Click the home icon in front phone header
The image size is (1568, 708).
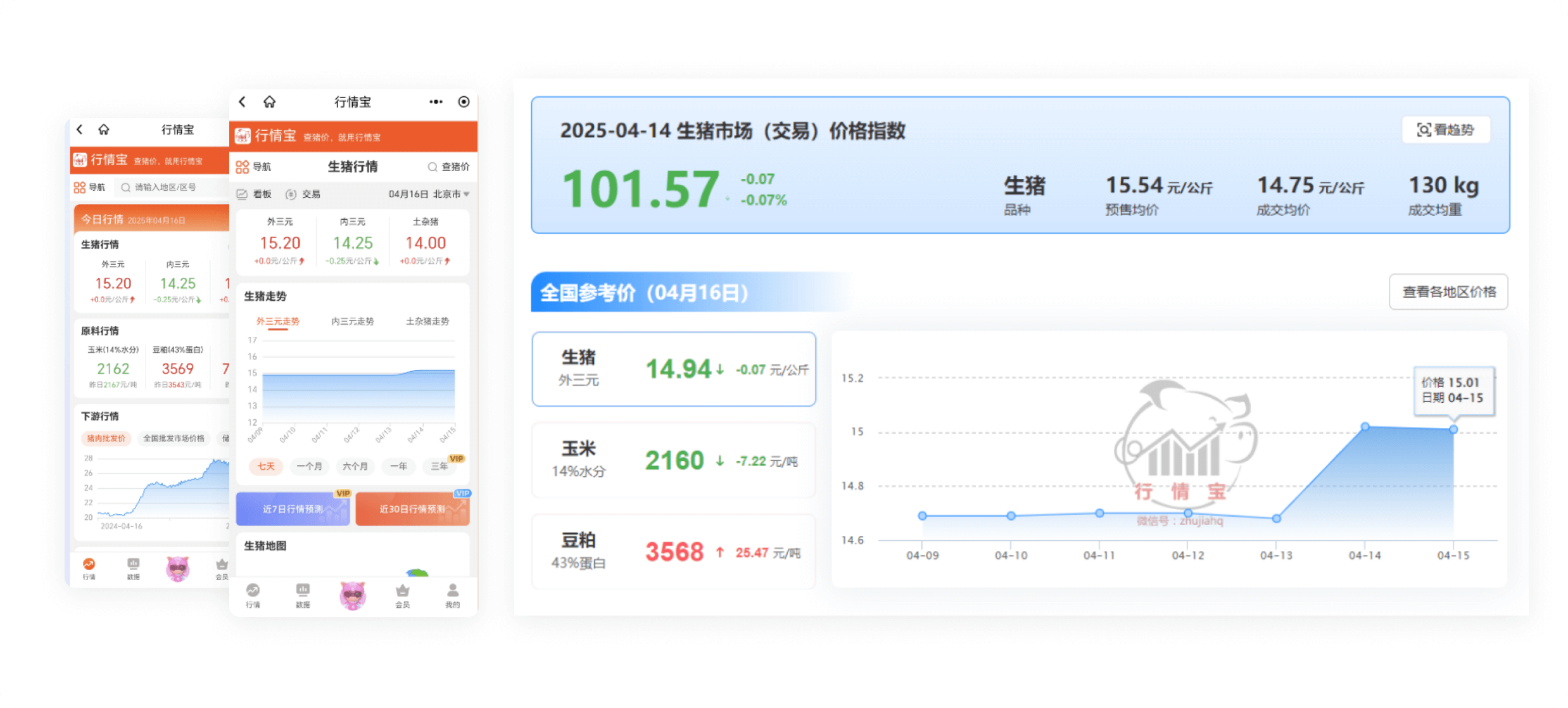point(270,102)
